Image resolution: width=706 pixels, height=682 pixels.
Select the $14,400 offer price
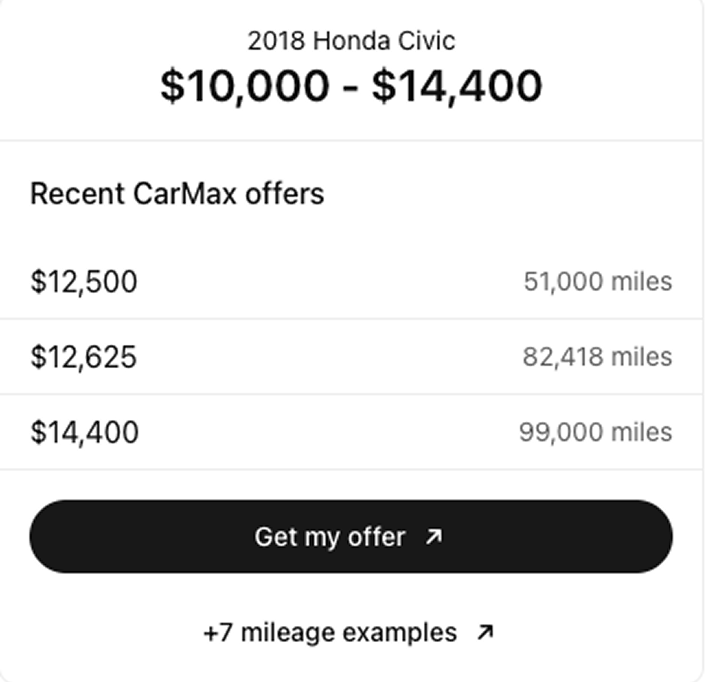(x=85, y=432)
